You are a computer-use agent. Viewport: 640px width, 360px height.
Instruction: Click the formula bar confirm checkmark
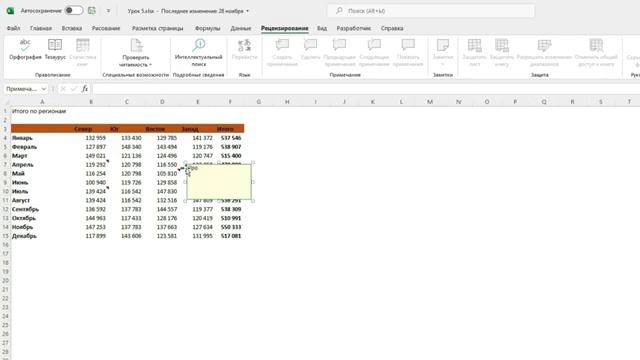coord(73,89)
